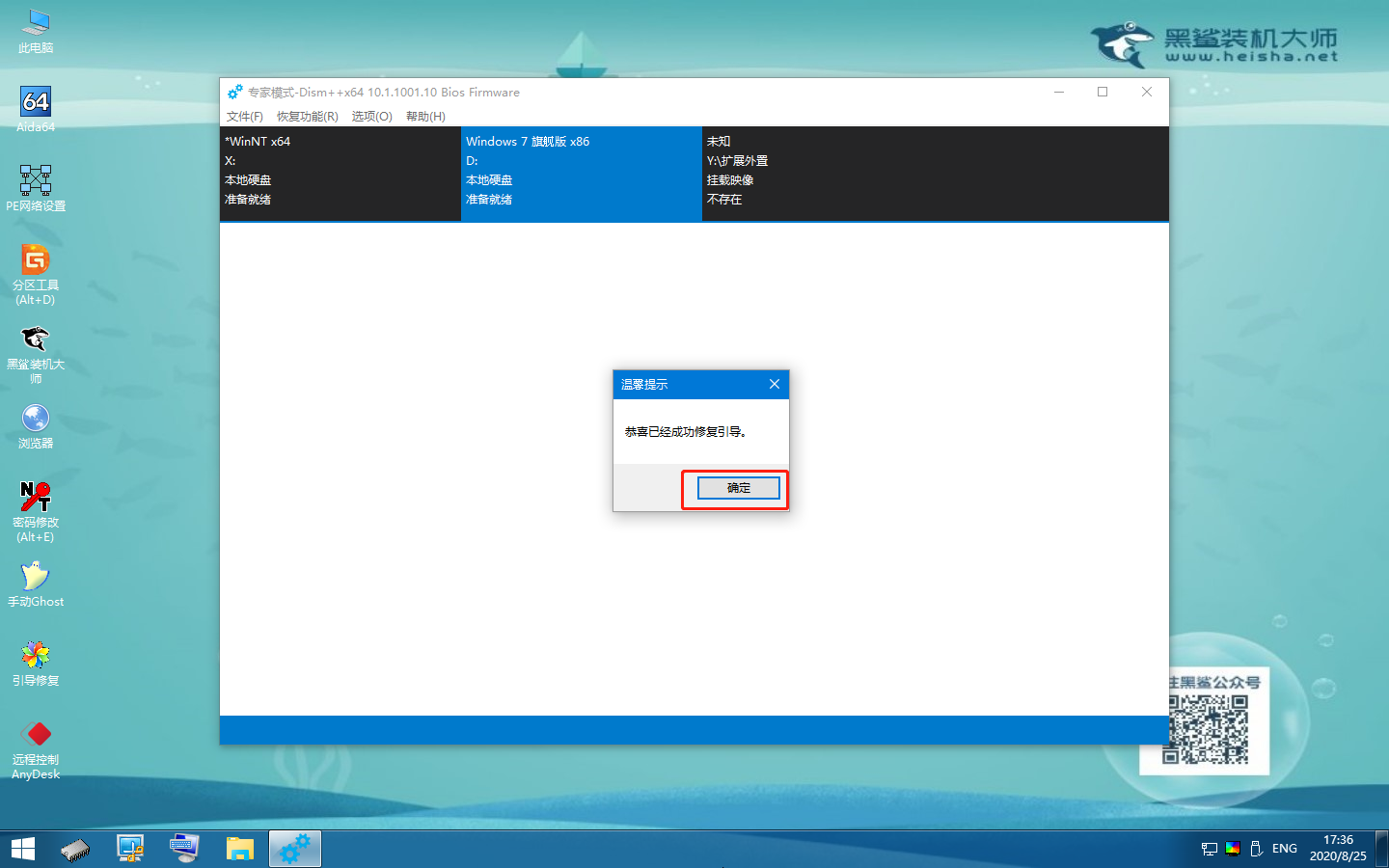The height and width of the screenshot is (868, 1389).
Task: Select the WinNT x64 system image tile
Action: click(x=340, y=172)
